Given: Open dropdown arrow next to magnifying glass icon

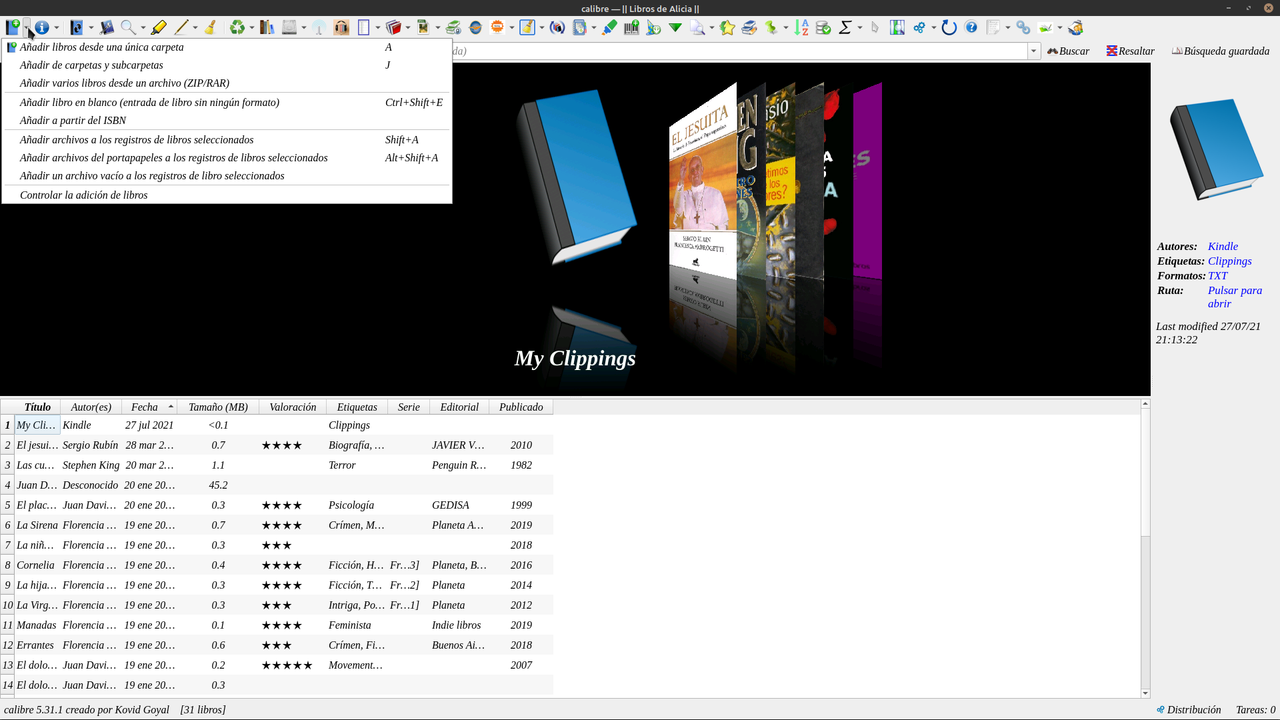Looking at the screenshot, I should click(143, 27).
